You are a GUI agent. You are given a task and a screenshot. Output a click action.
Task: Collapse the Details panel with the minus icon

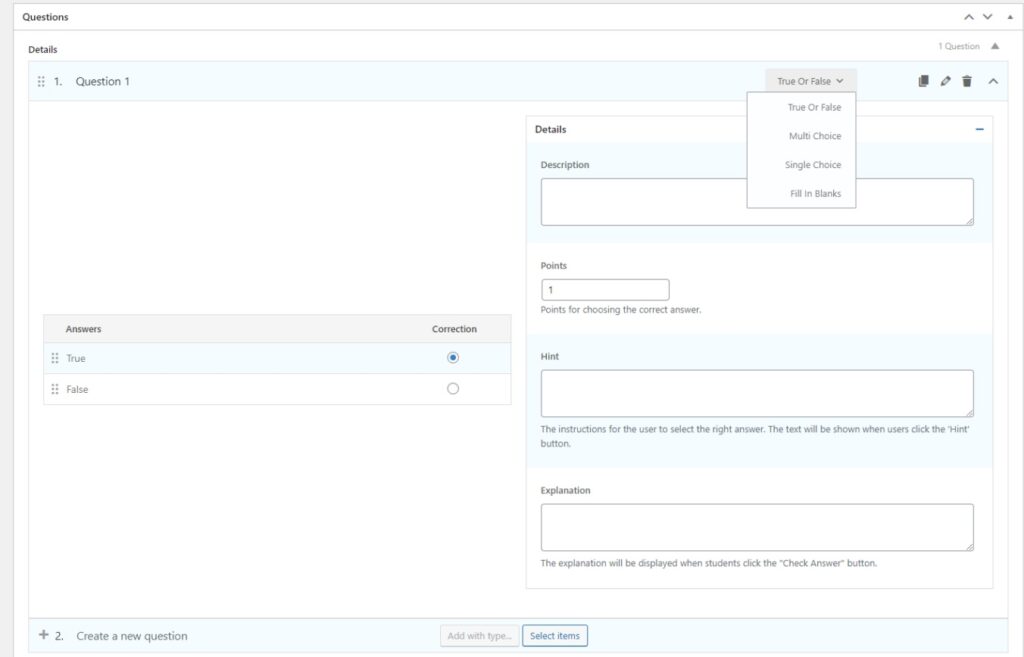coord(979,129)
